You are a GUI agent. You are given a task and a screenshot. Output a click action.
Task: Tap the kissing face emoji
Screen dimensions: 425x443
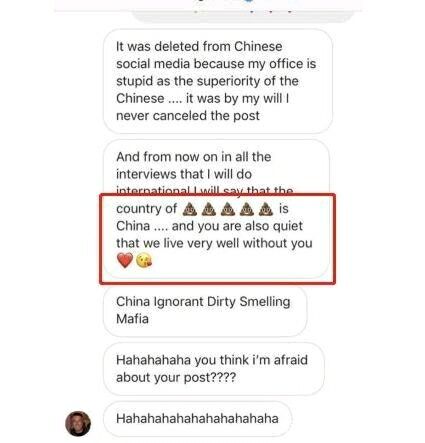tap(144, 260)
